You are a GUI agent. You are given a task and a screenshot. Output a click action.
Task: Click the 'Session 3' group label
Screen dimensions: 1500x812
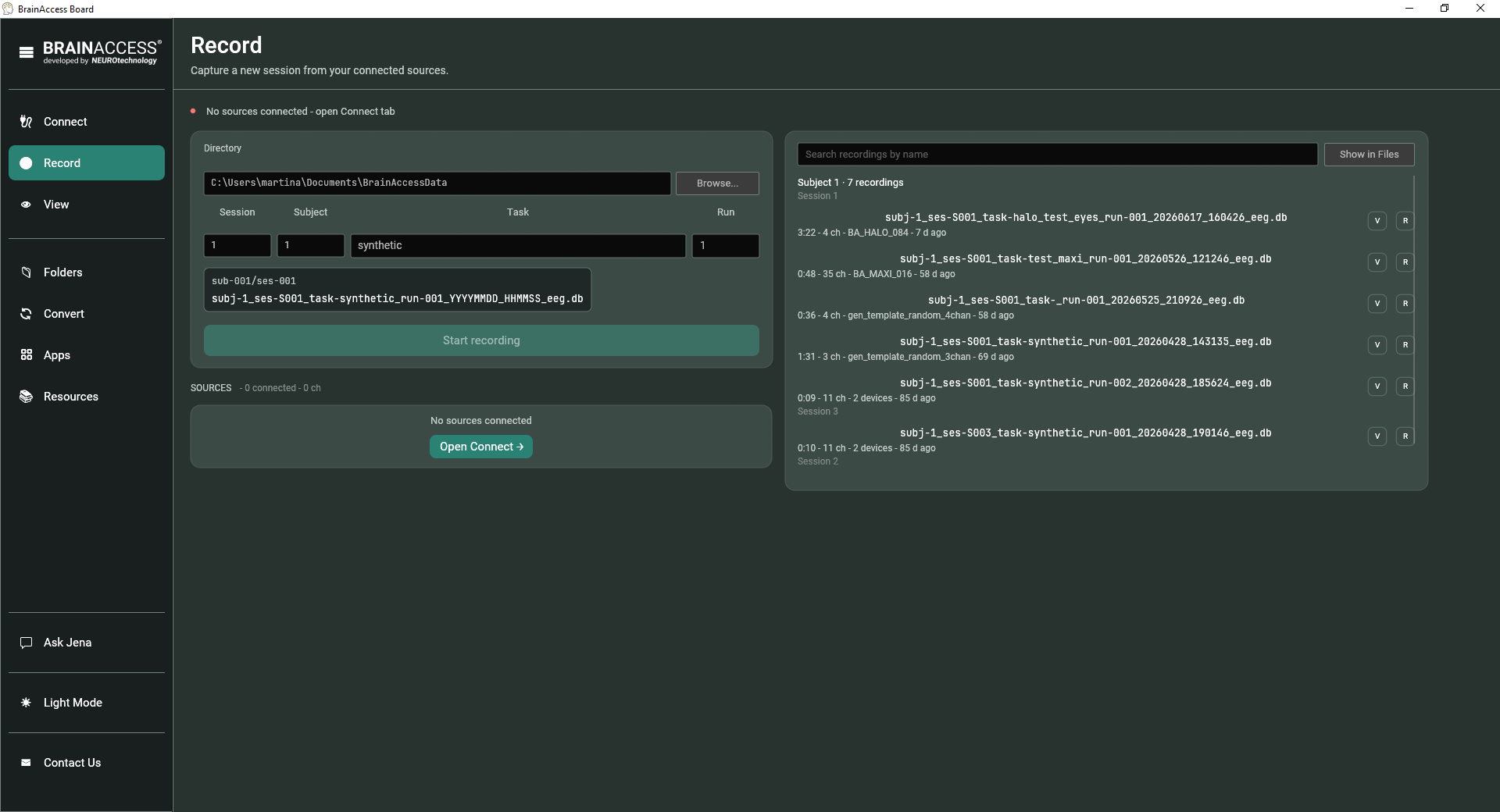pyautogui.click(x=818, y=411)
